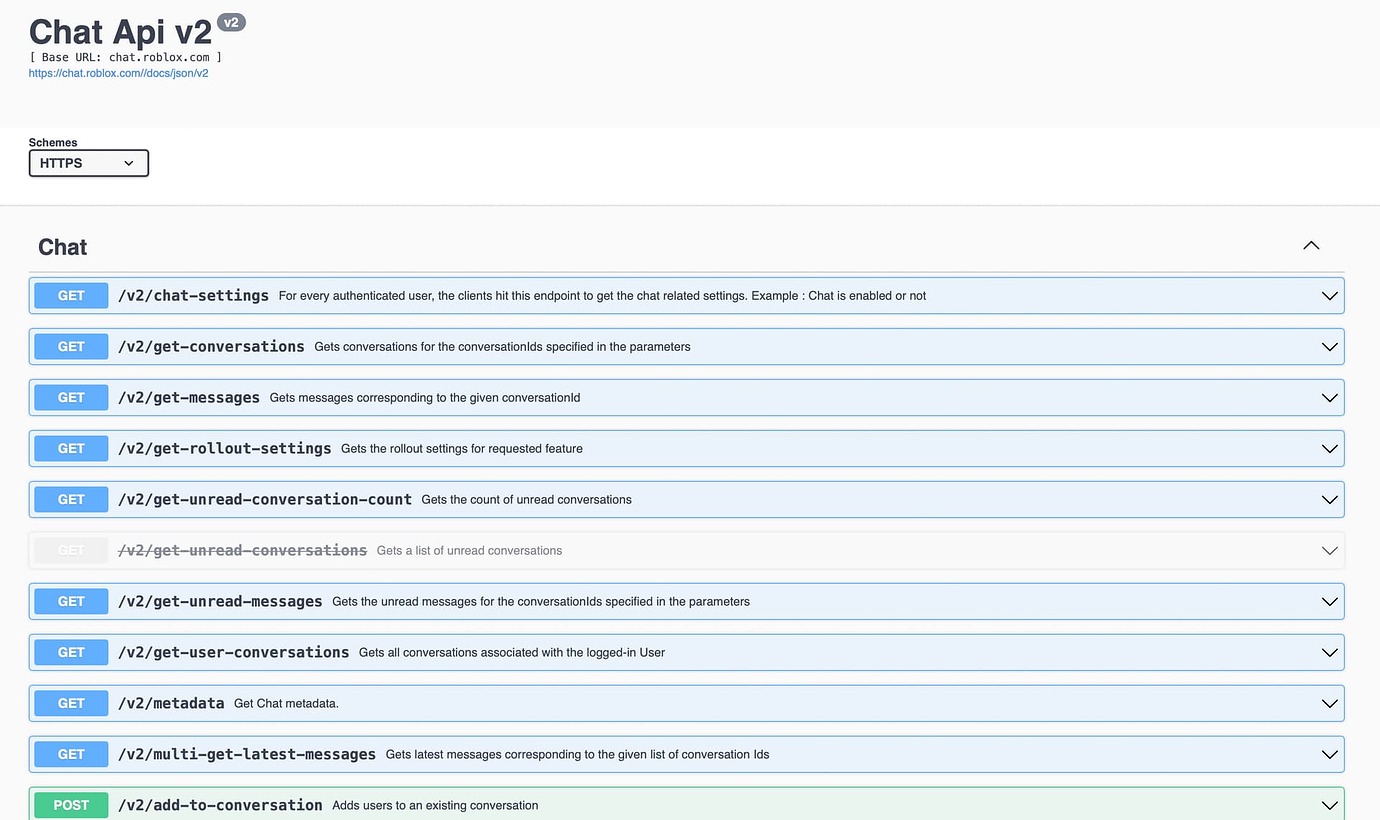Select the /v2/multi-get-latest-messages path text
The image size is (1380, 820).
point(247,755)
